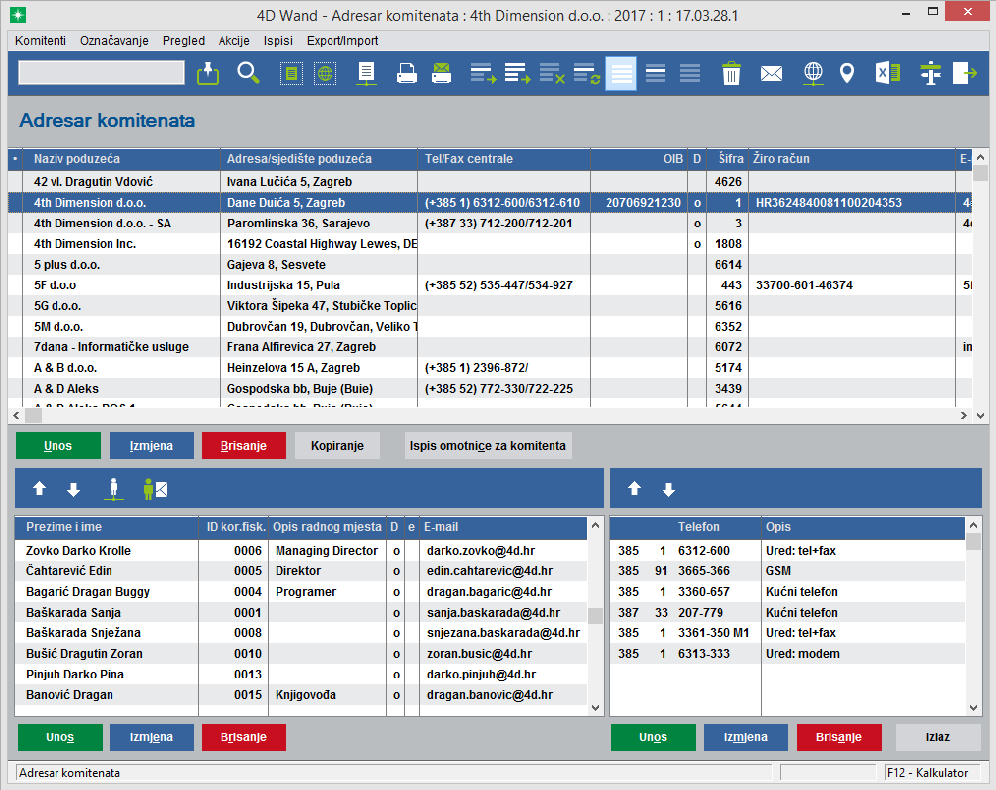This screenshot has width=996, height=790.
Task: Click the search input field in toolbar
Action: coord(102,72)
